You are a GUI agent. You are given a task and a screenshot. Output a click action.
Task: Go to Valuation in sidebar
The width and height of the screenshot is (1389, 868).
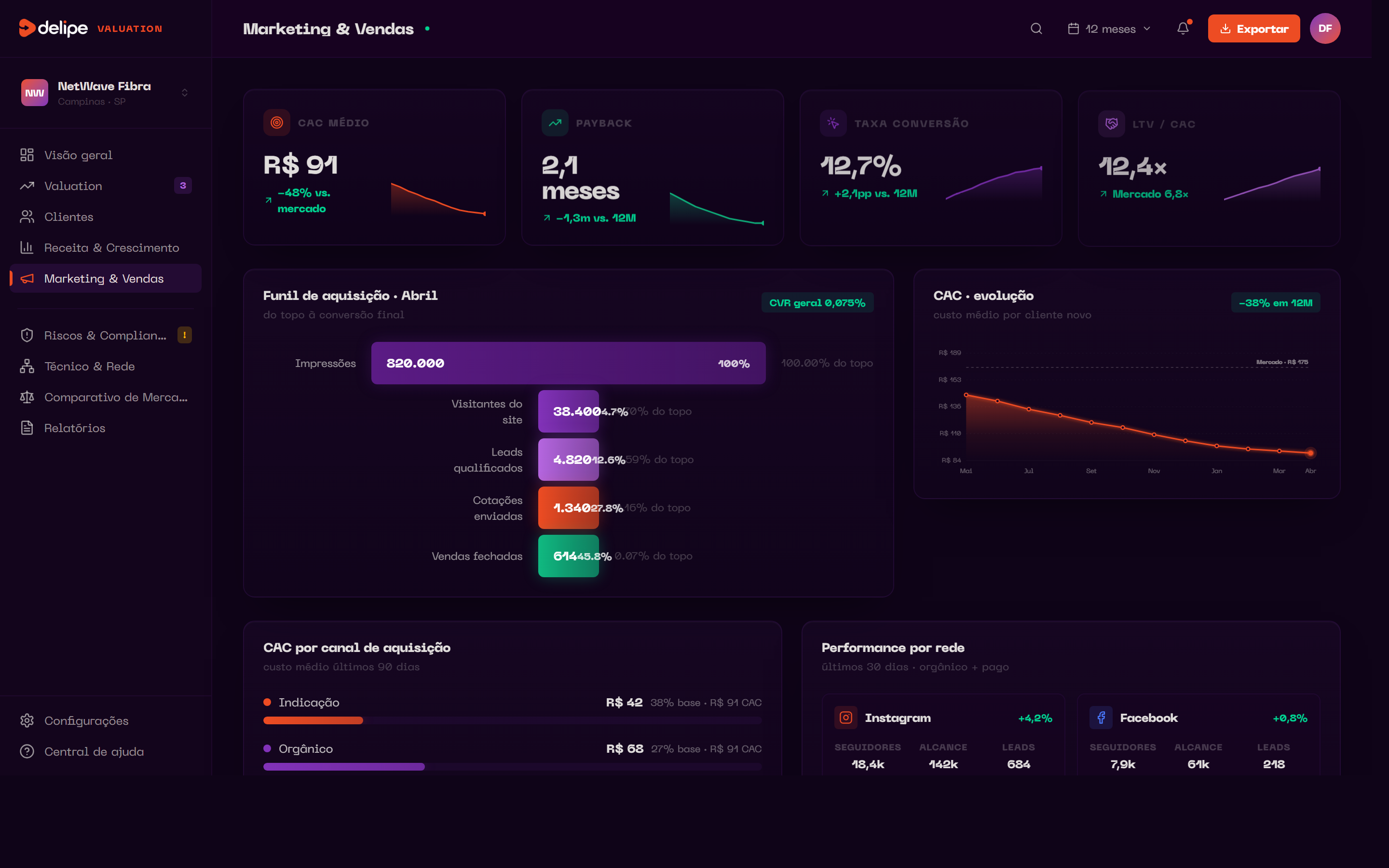(x=73, y=186)
